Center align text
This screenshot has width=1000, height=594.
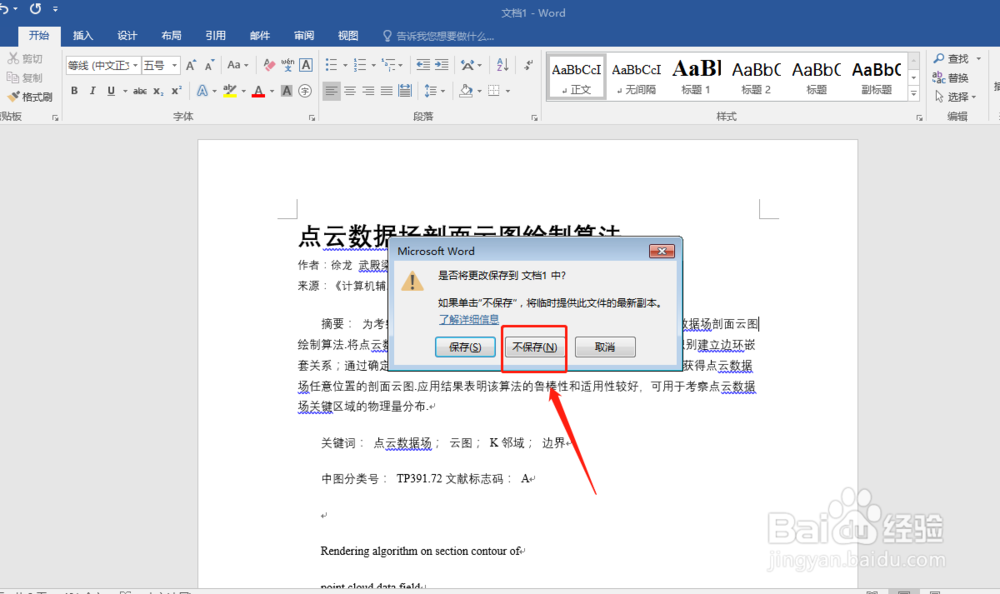(x=350, y=91)
